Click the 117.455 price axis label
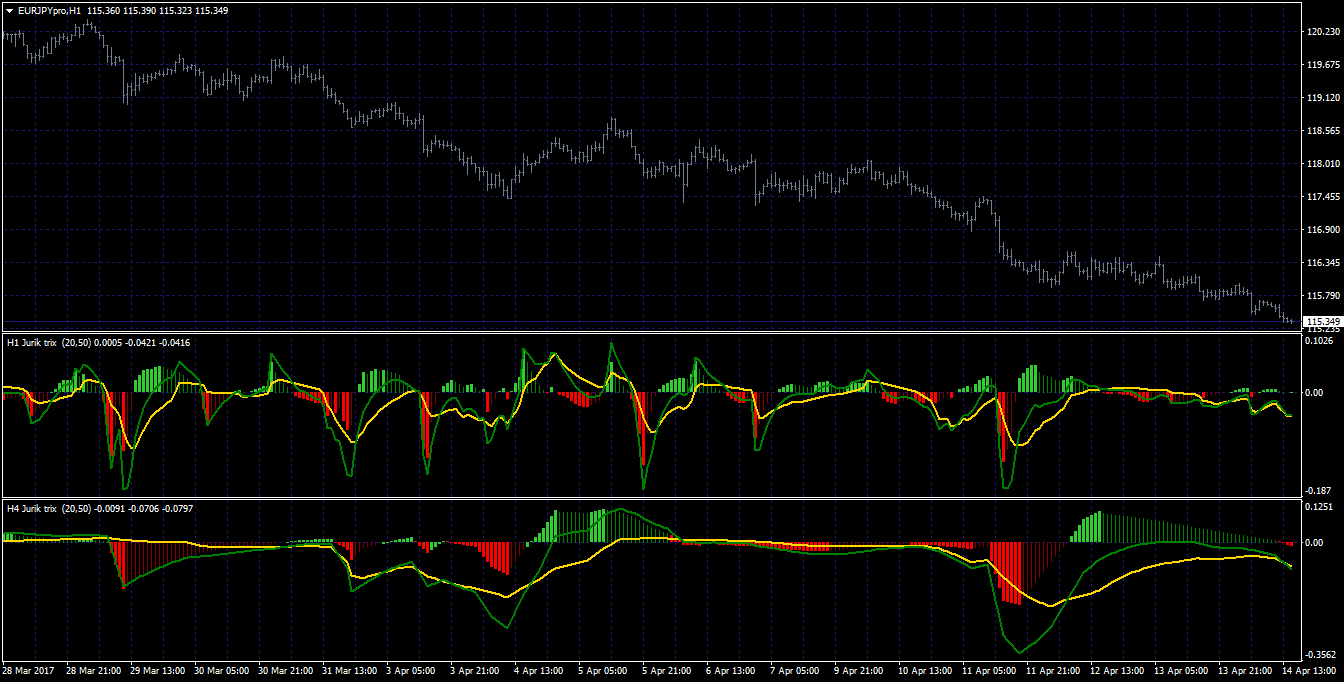The image size is (1344, 682). tap(1322, 197)
